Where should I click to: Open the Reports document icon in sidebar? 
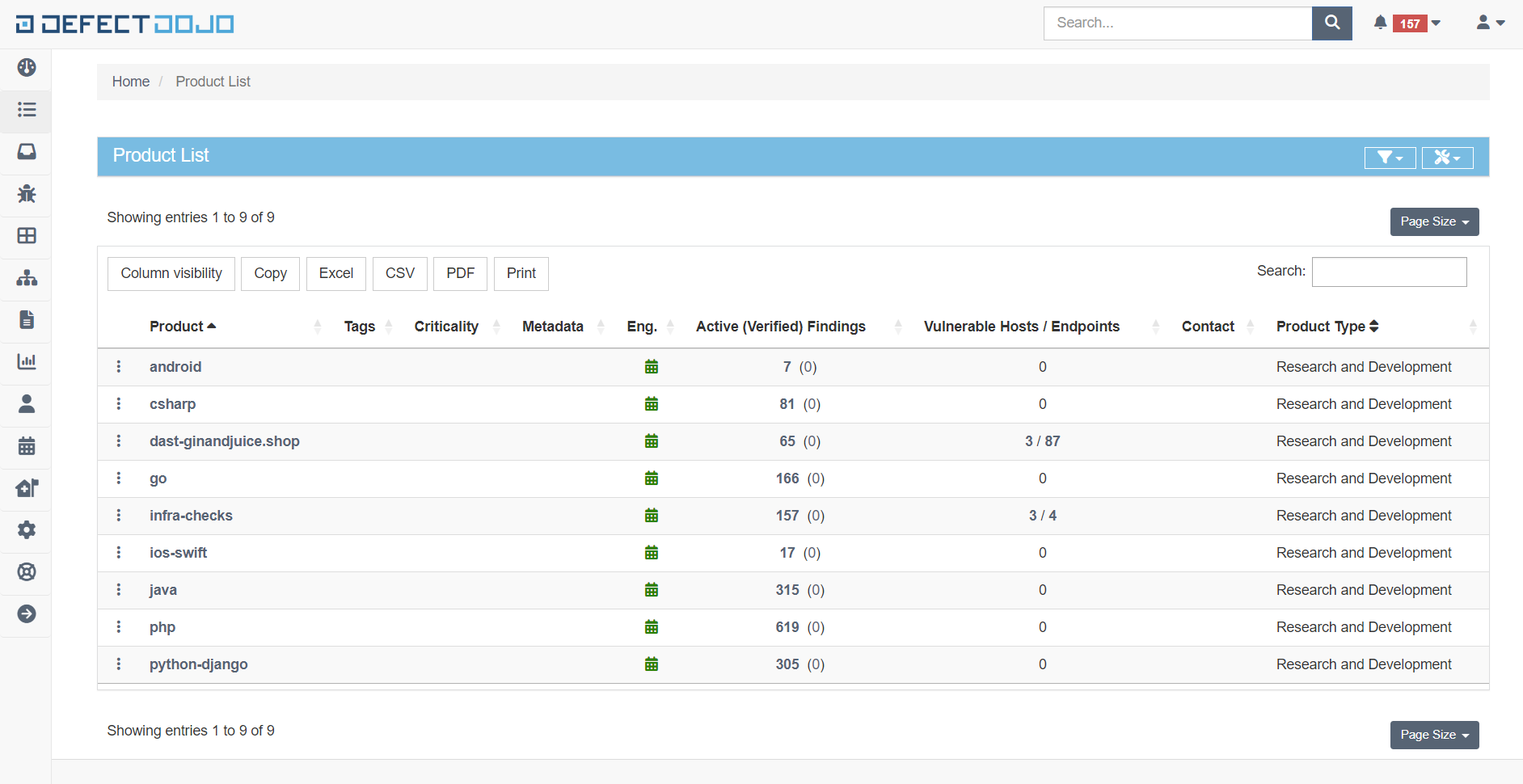click(27, 320)
